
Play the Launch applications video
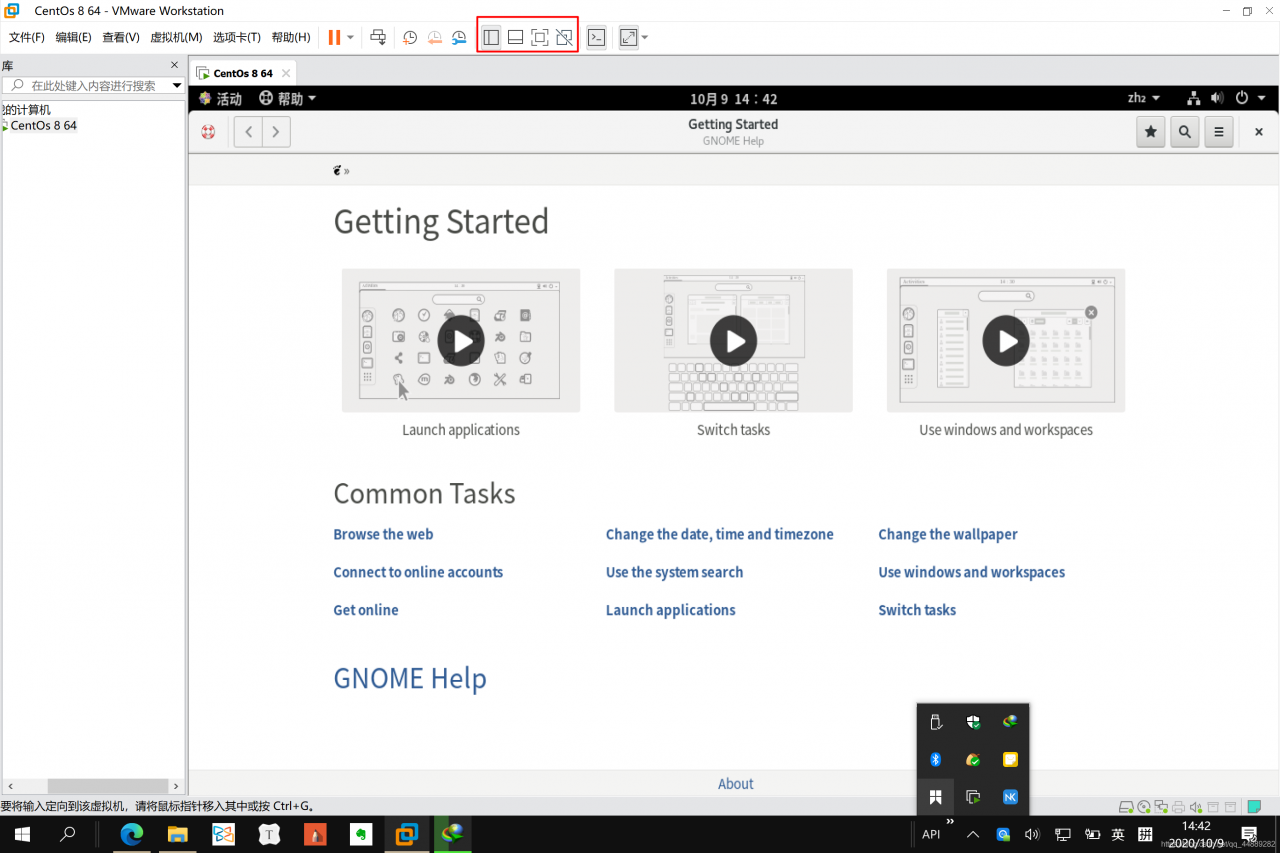click(461, 341)
